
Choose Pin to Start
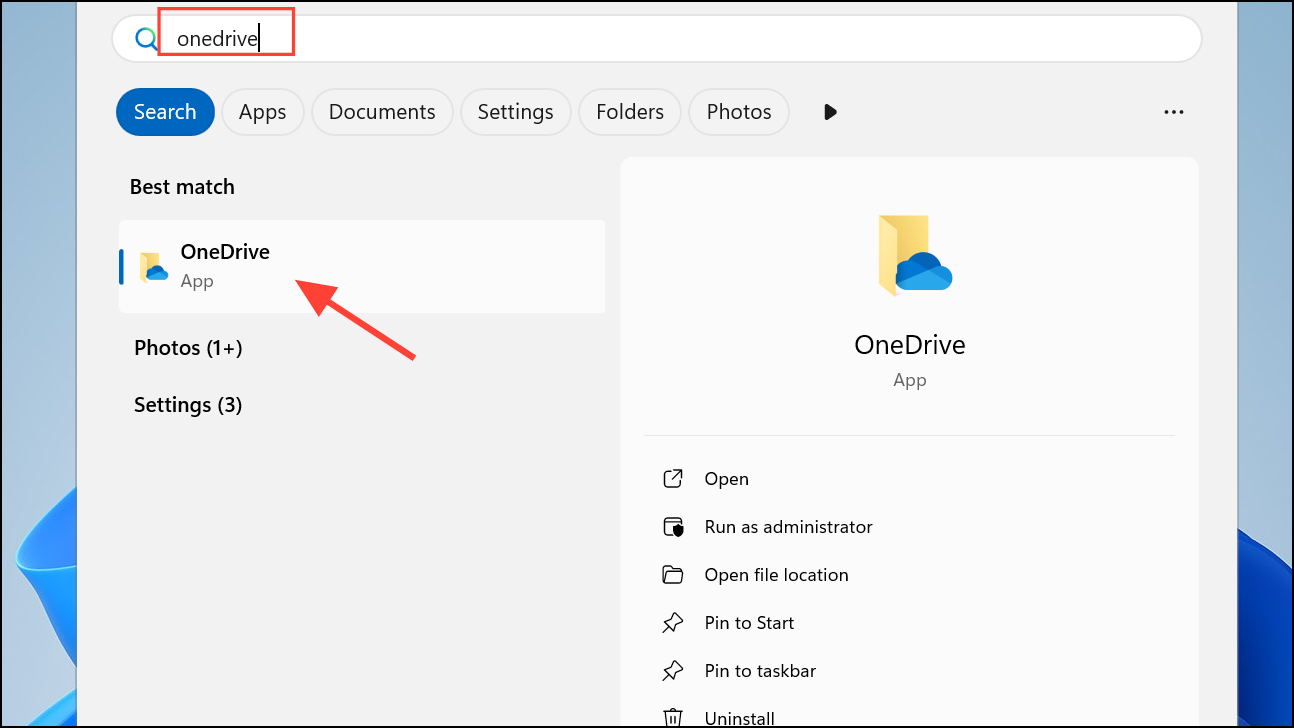749,623
